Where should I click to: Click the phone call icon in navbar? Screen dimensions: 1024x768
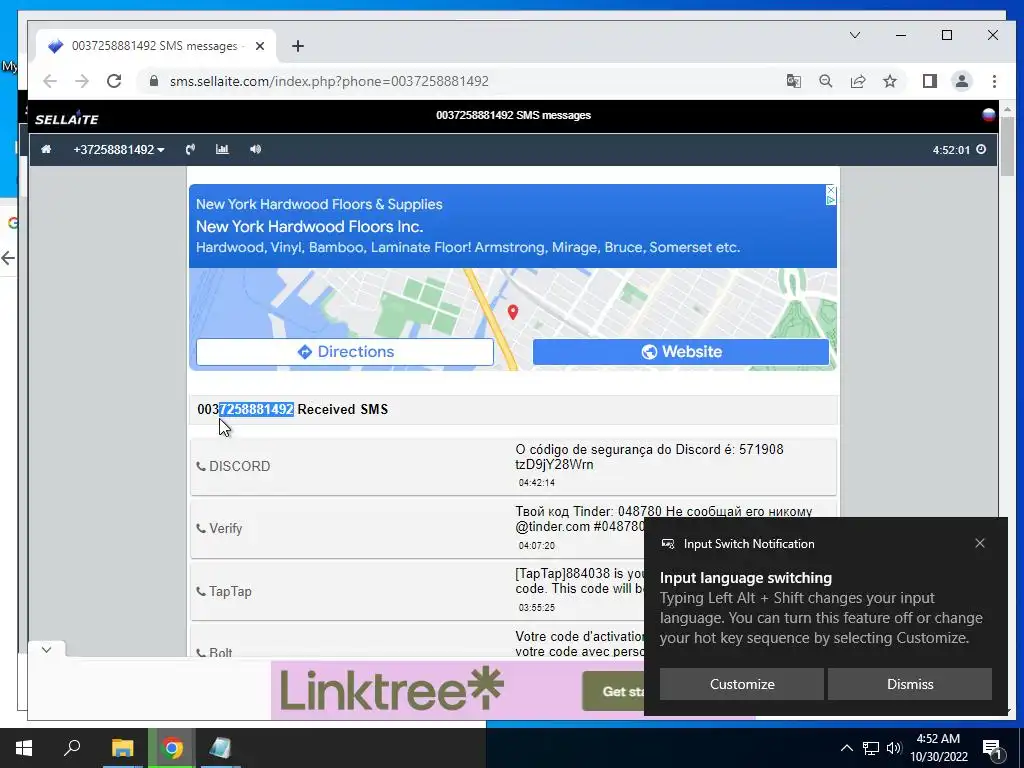pyautogui.click(x=190, y=150)
